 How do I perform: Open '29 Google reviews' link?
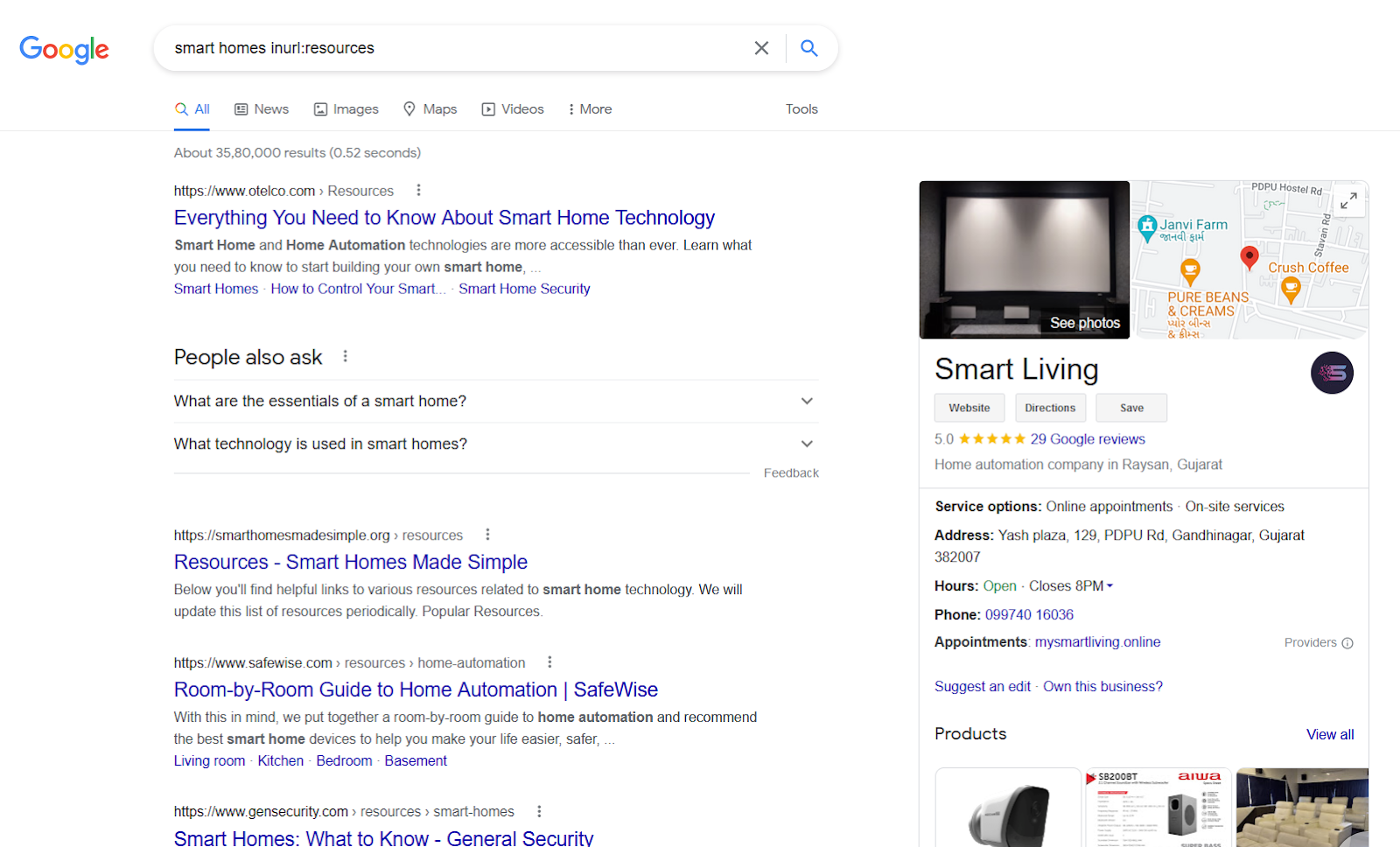1088,439
